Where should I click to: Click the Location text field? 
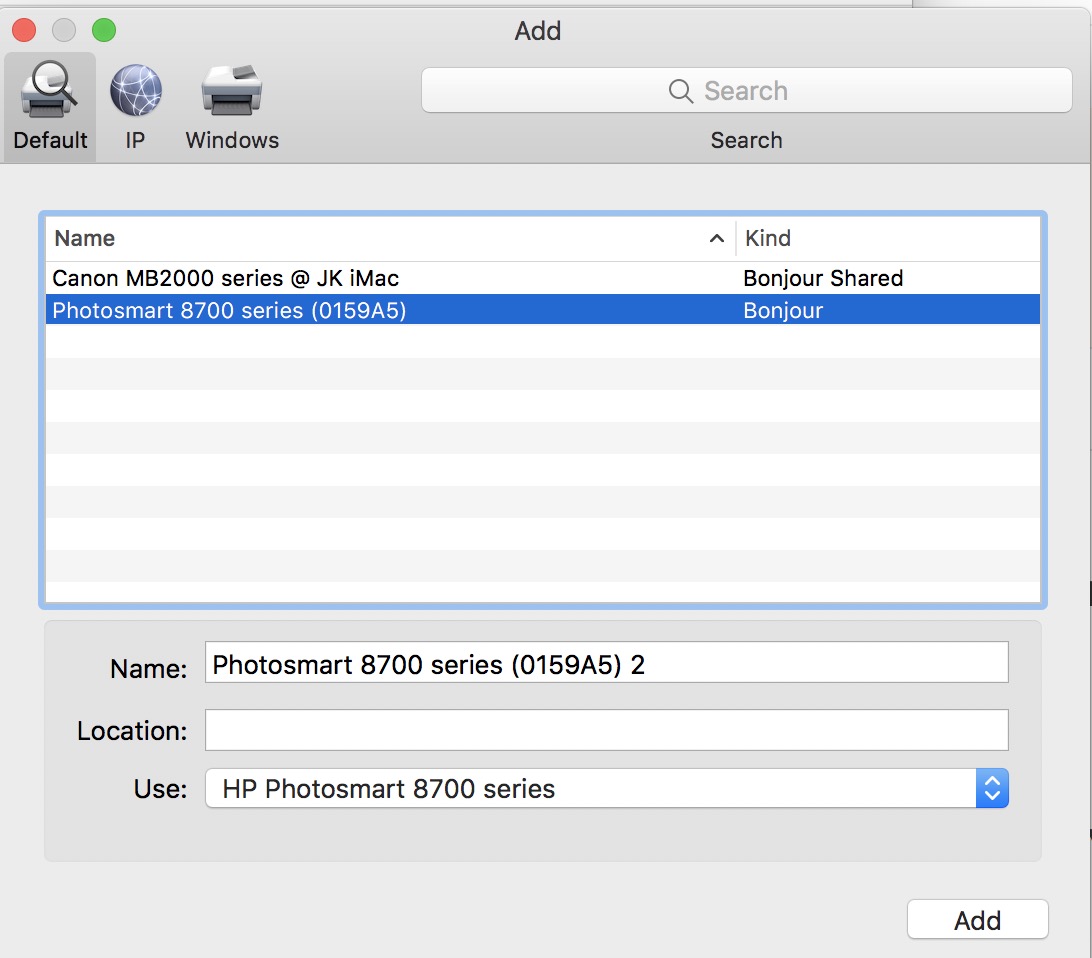click(x=606, y=730)
